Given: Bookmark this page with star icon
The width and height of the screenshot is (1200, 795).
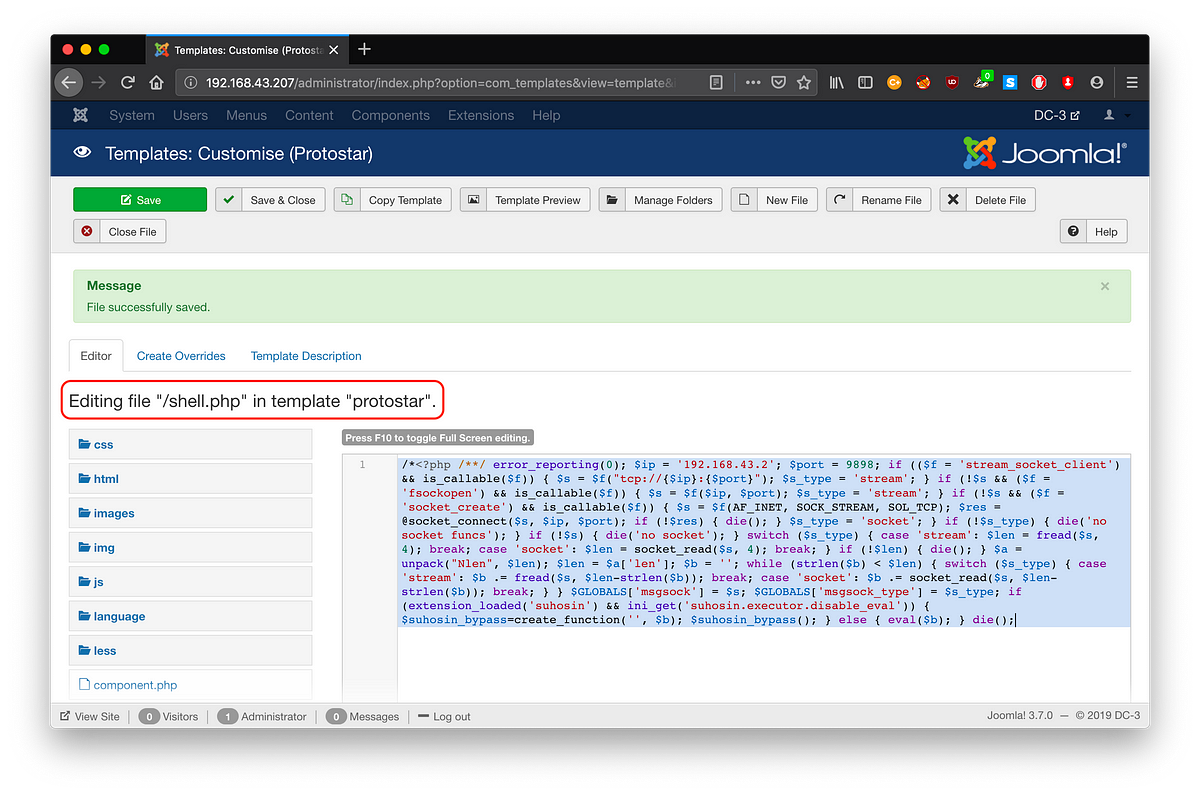Looking at the screenshot, I should (x=804, y=83).
